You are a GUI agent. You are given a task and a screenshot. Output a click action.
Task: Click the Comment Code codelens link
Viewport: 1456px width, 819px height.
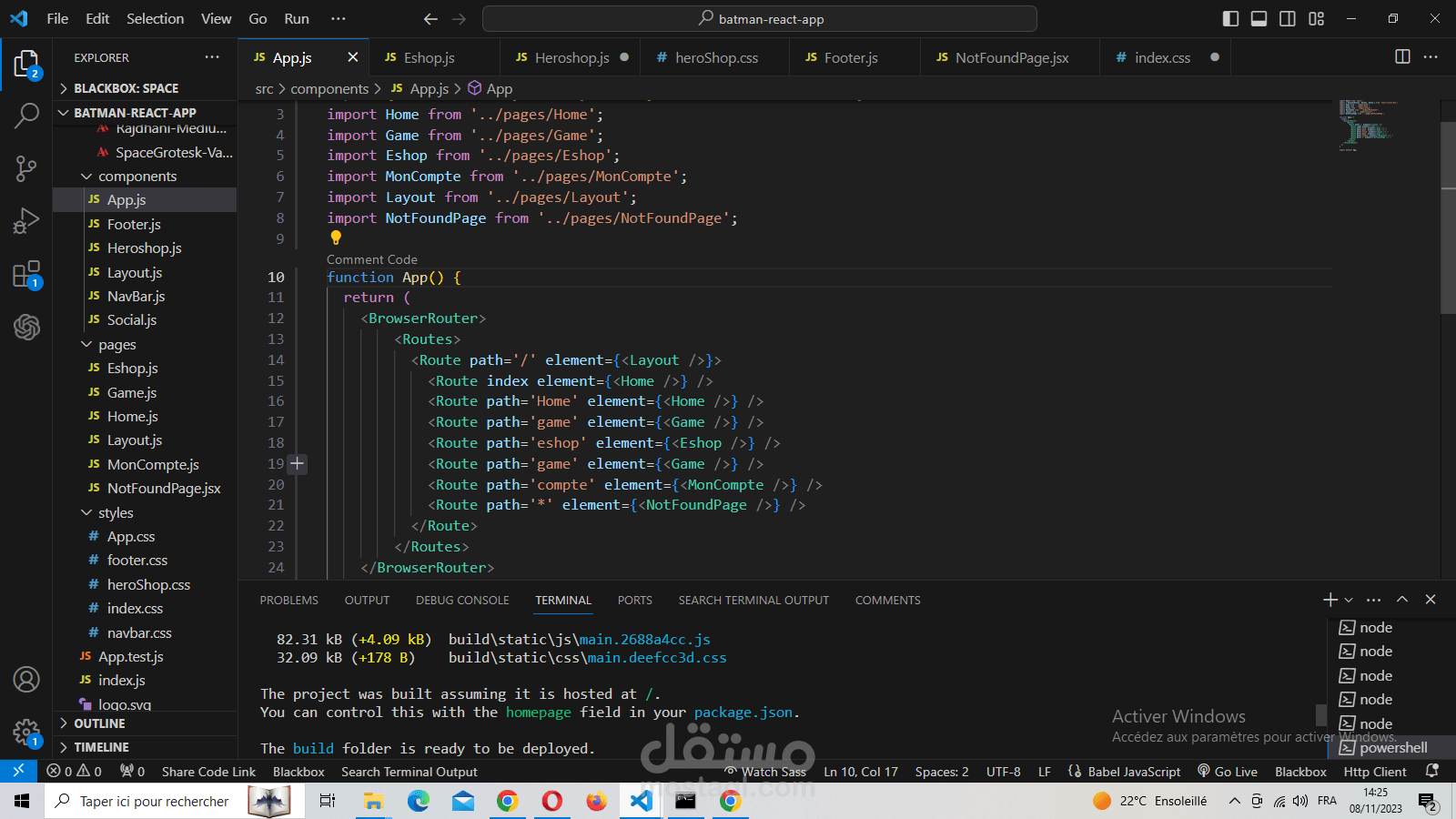point(372,259)
